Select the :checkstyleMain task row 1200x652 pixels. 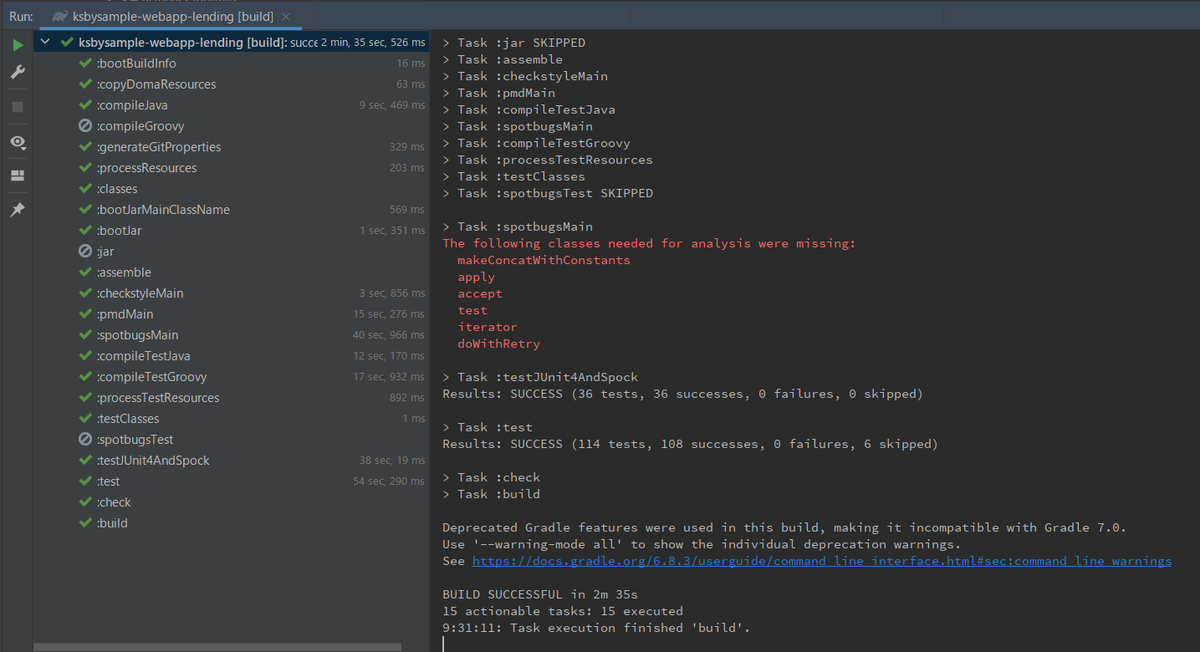(231, 294)
